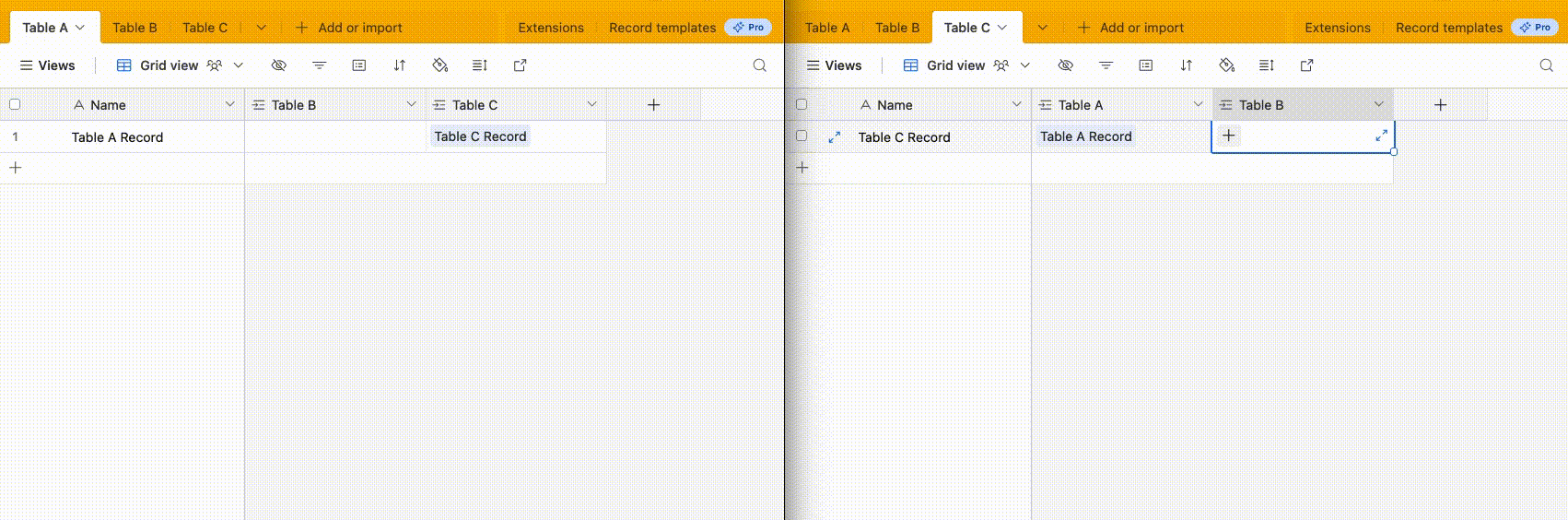Image resolution: width=1568 pixels, height=520 pixels.
Task: Open Name field dropdown in left pane
Action: click(229, 104)
